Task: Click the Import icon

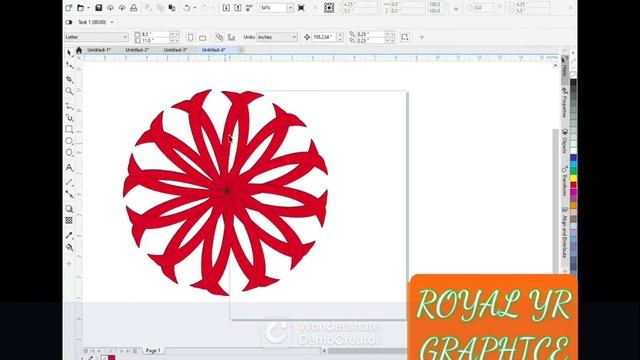Action: click(x=226, y=8)
